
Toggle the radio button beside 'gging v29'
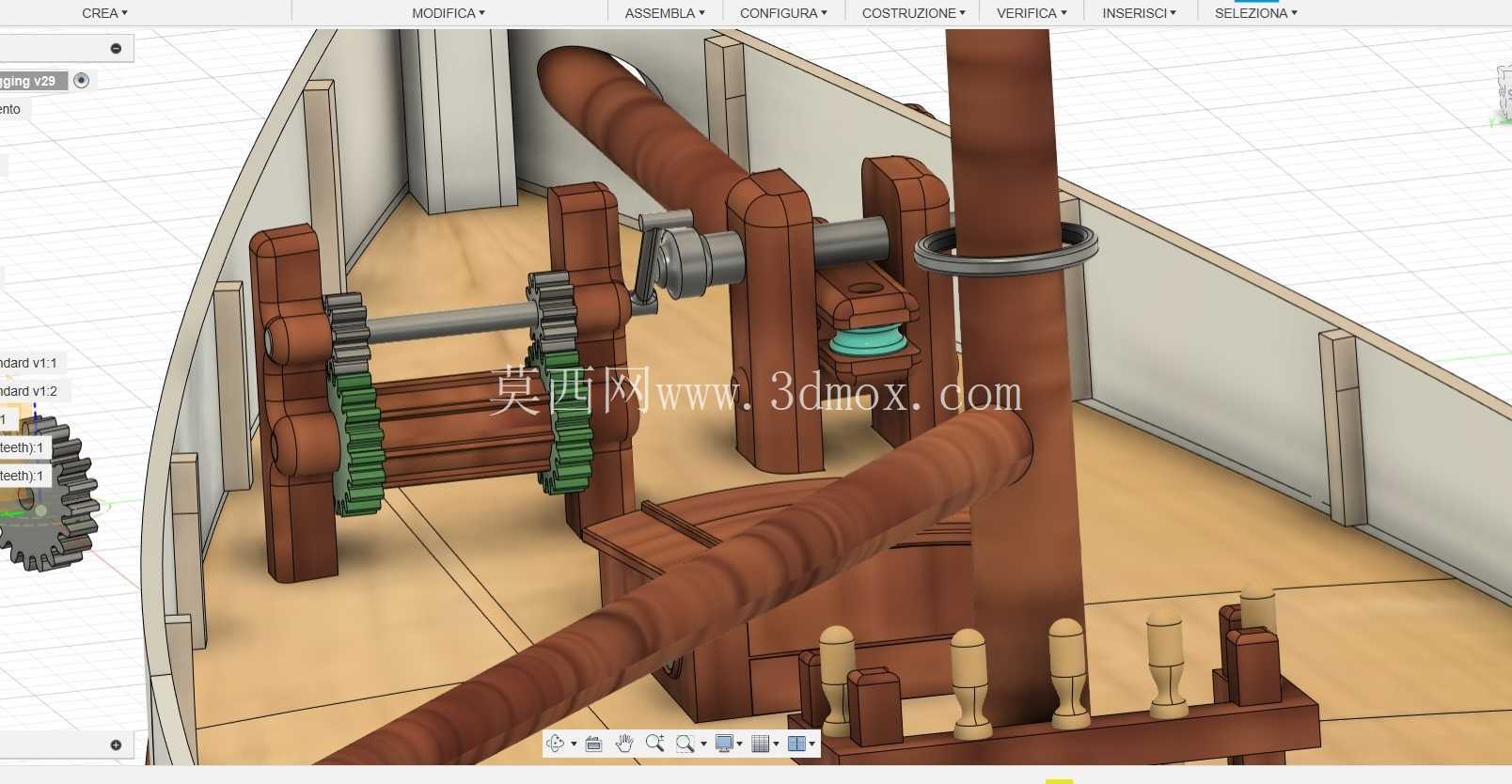pos(82,81)
